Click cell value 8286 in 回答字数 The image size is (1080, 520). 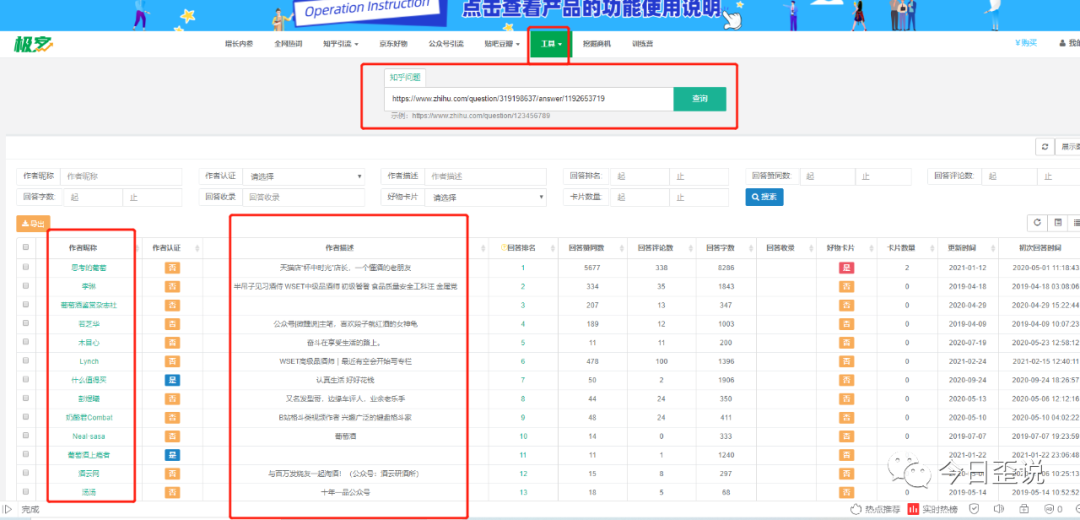[726, 268]
